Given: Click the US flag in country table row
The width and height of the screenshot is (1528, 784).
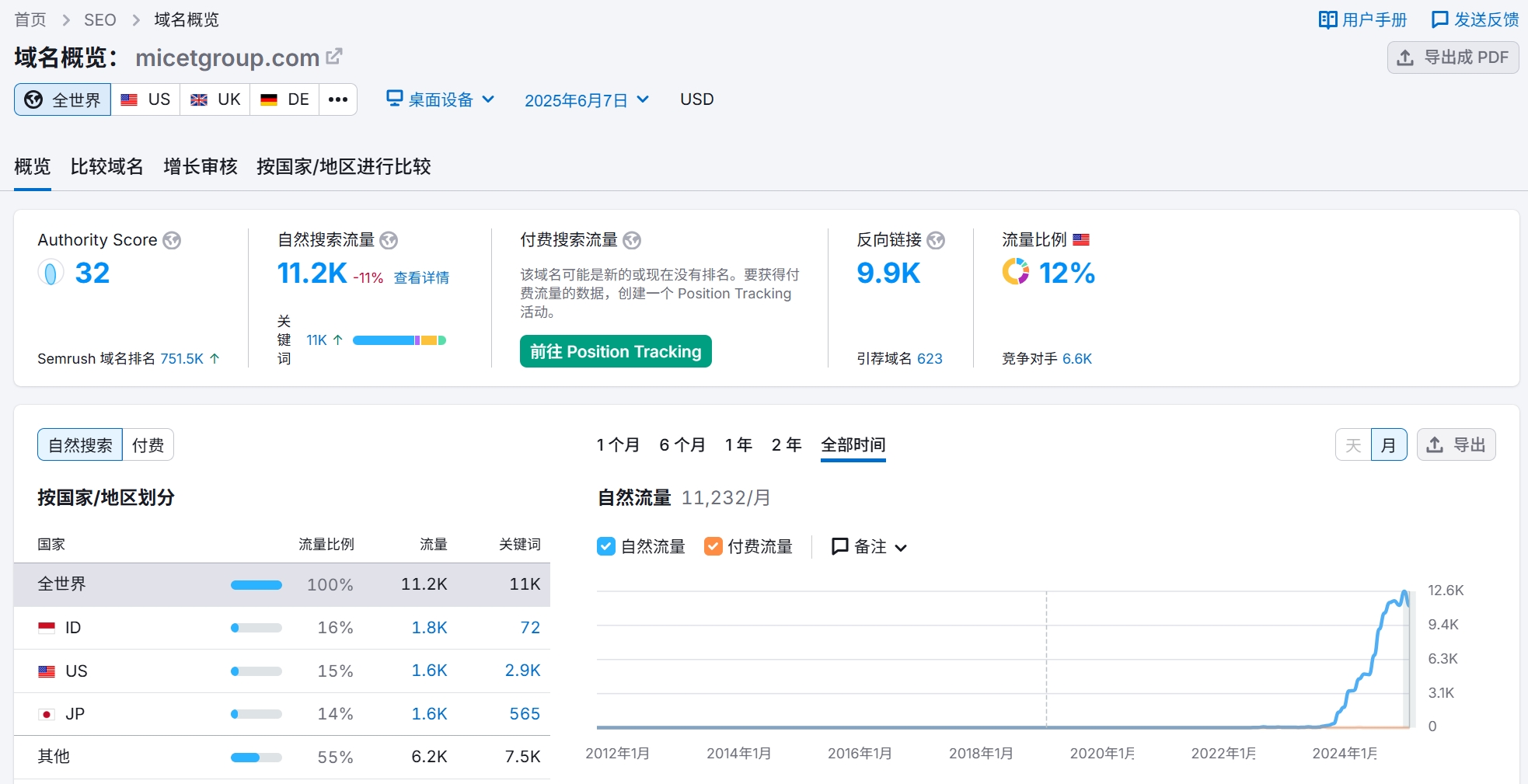Looking at the screenshot, I should pyautogui.click(x=47, y=671).
